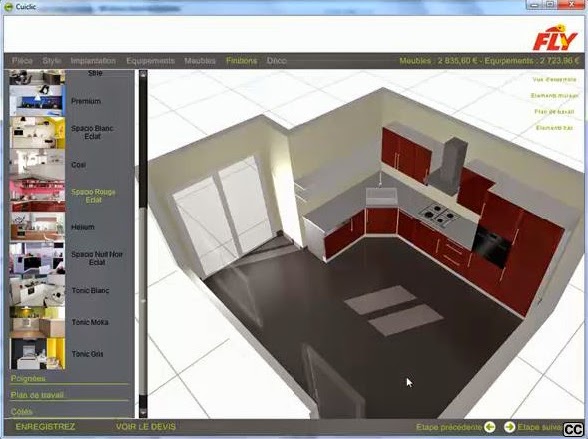This screenshot has height=439, width=588.
Task: Click the FLY logo
Action: point(555,38)
